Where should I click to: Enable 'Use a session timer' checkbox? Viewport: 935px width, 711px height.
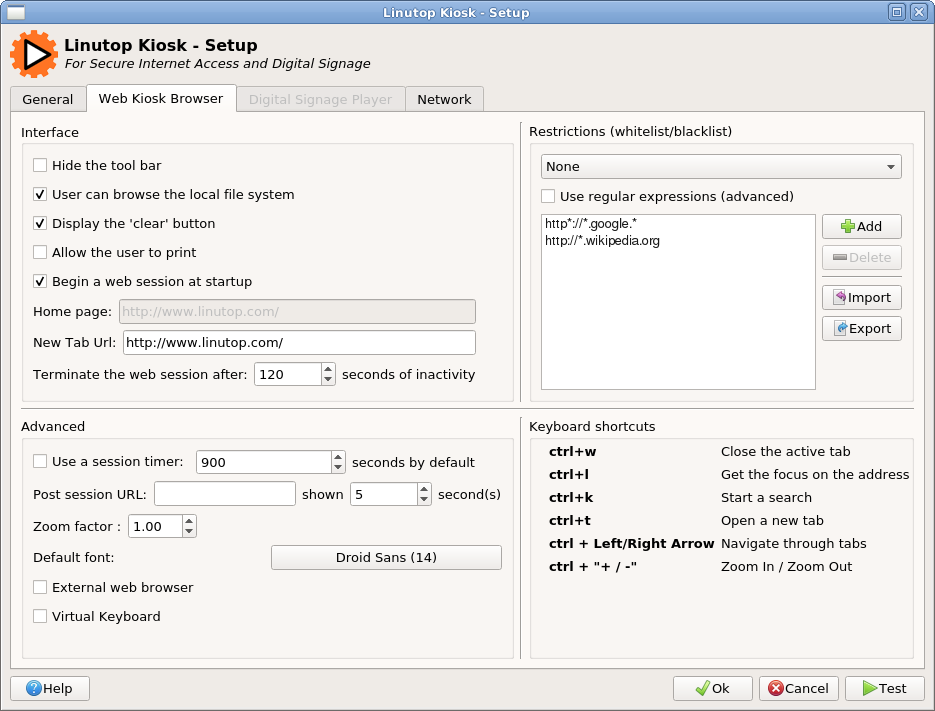(x=40, y=461)
